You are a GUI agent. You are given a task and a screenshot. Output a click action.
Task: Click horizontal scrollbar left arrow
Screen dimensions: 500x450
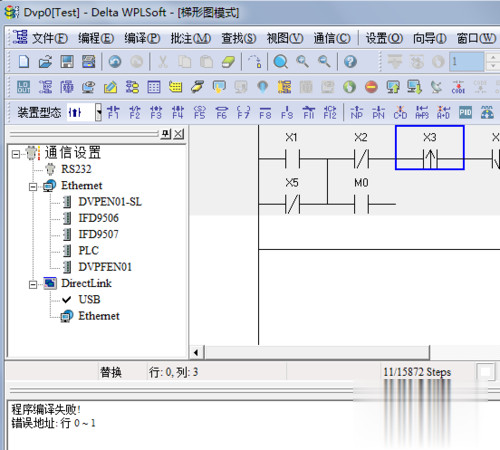(196, 352)
